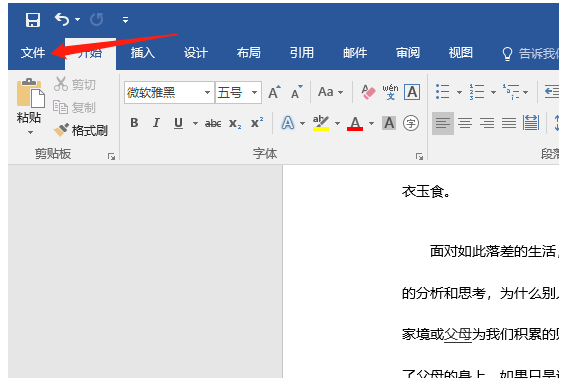Open the font name dropdown arrow
This screenshot has width=588, height=386.
(207, 92)
